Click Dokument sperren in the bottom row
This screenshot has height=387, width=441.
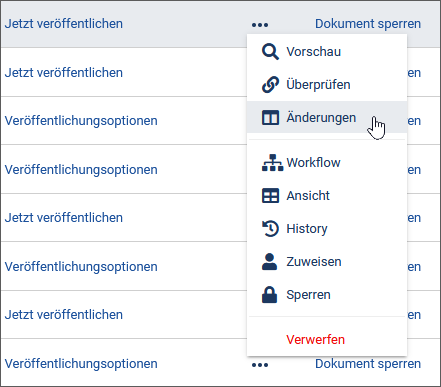[368, 364]
